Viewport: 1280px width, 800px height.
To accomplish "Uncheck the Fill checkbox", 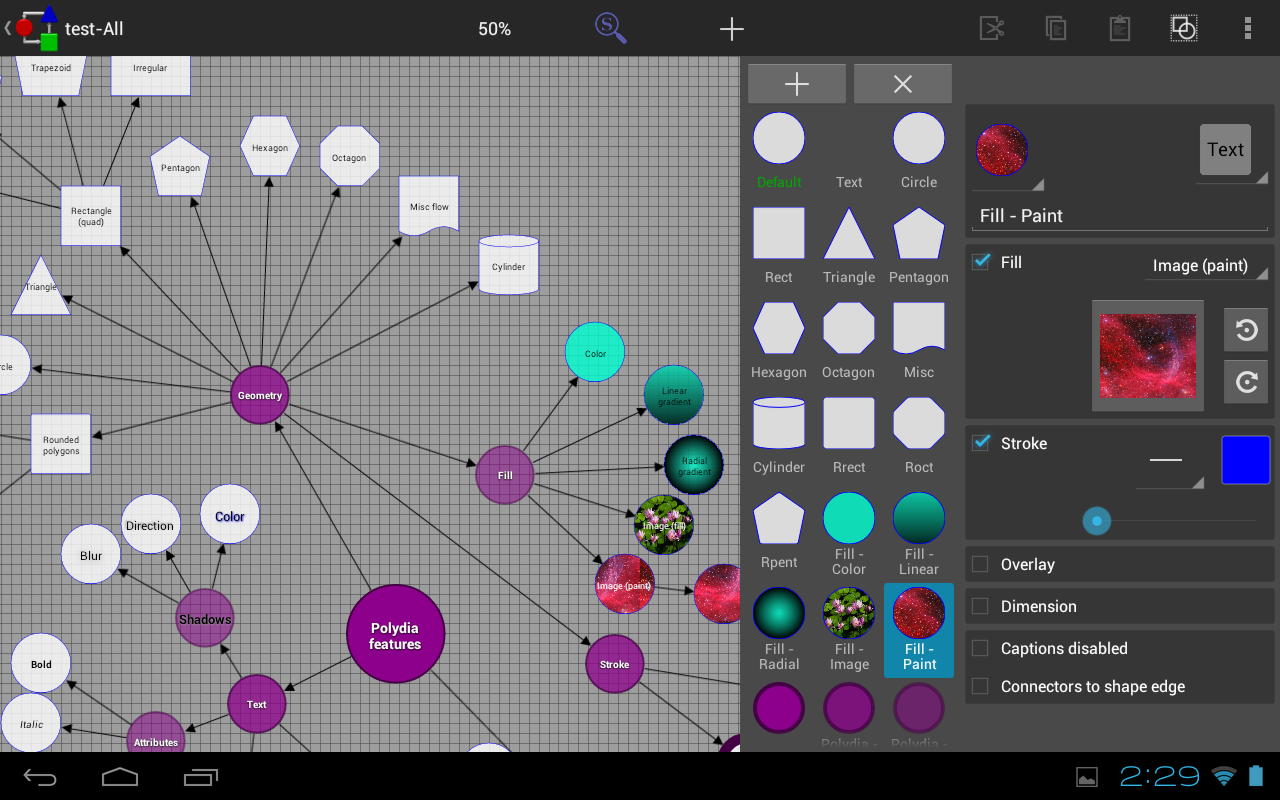I will [982, 262].
